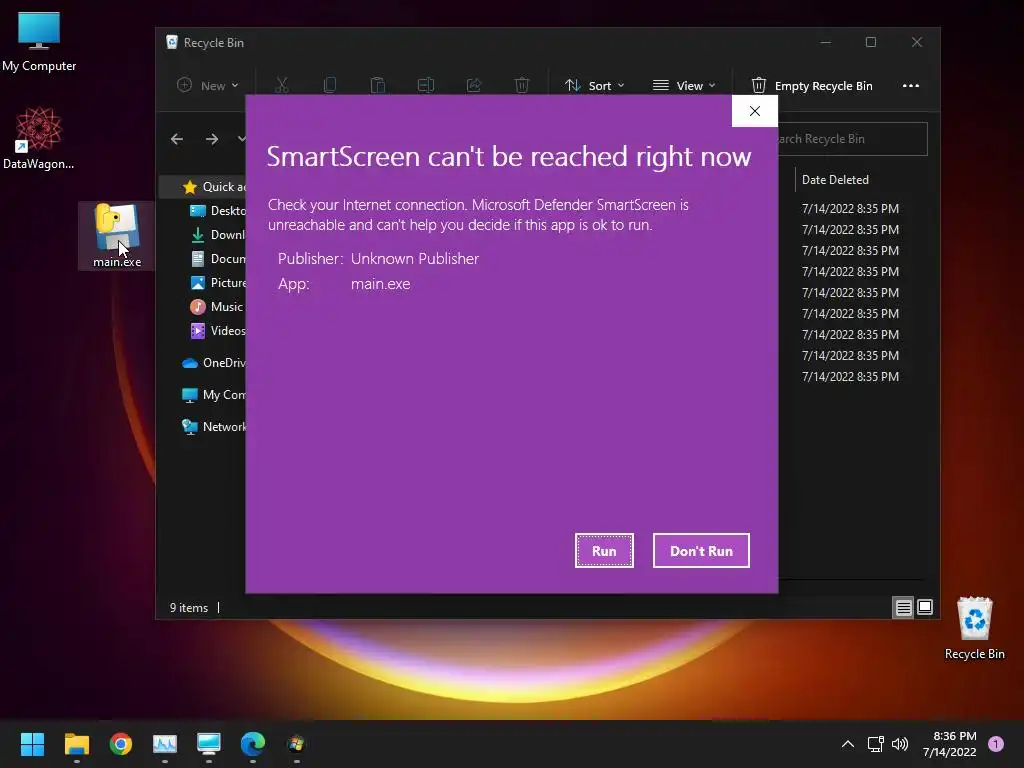Close the Recycle Bin window

tap(917, 42)
